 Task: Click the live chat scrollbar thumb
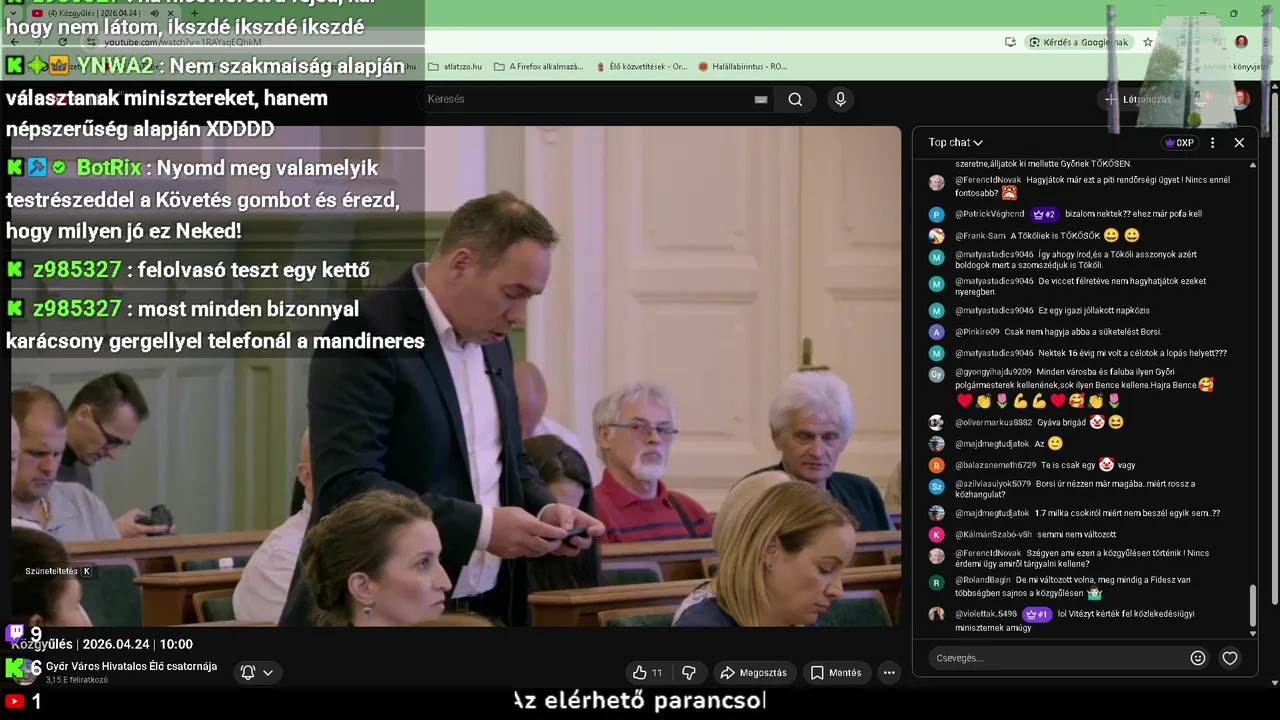(x=1253, y=604)
